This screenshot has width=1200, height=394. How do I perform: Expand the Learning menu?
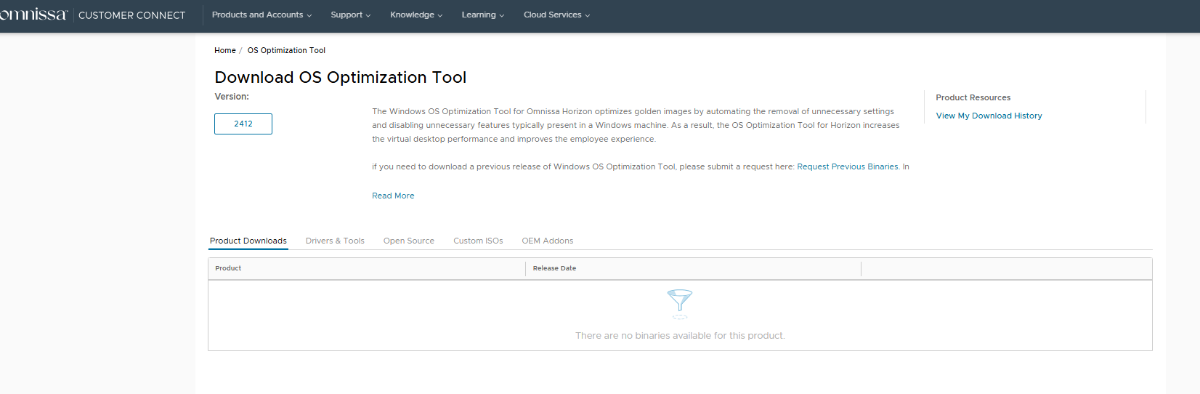click(483, 15)
